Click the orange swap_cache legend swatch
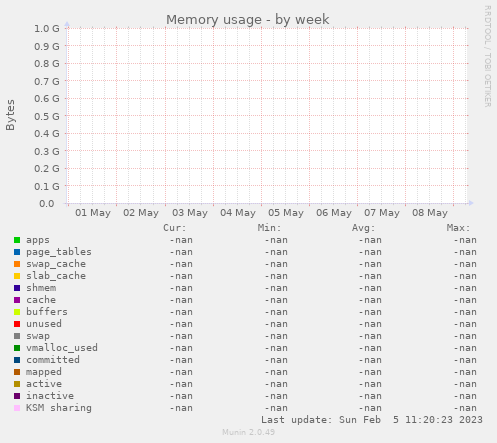Screen dimensions: 497x443 click(17, 264)
